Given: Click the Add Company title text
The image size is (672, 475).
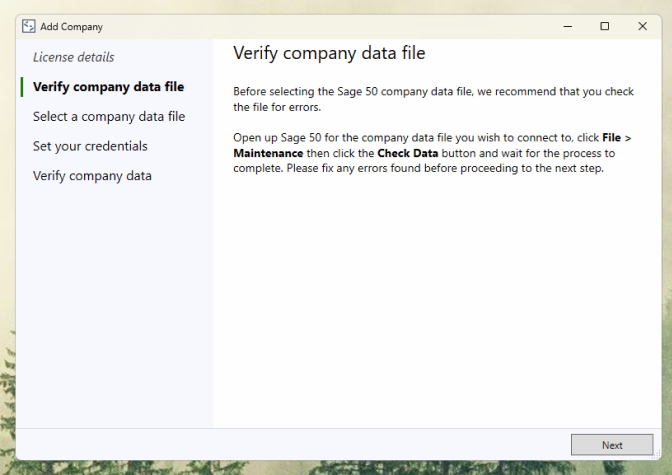Looking at the screenshot, I should click(72, 27).
